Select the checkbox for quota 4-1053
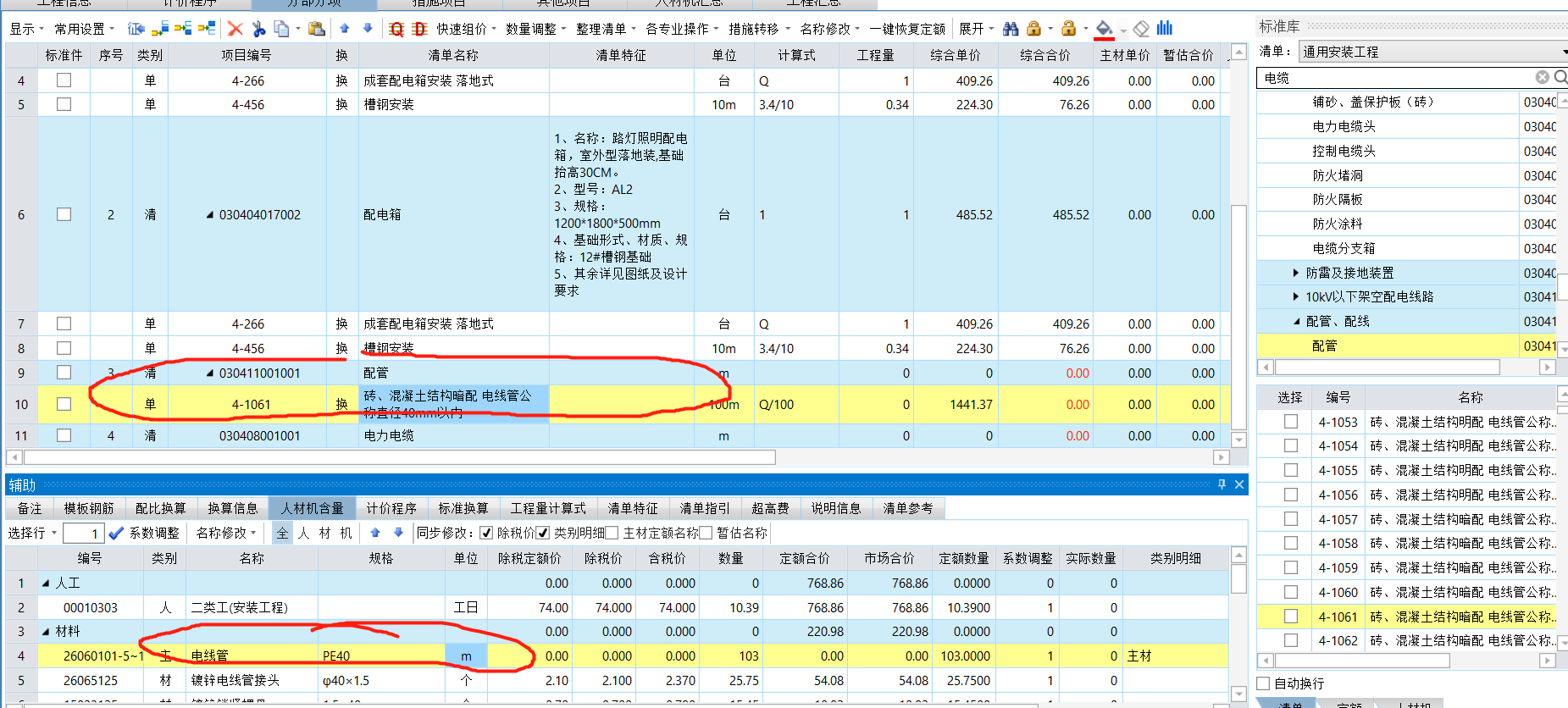Screen dimensions: 1568x708 [1290, 421]
